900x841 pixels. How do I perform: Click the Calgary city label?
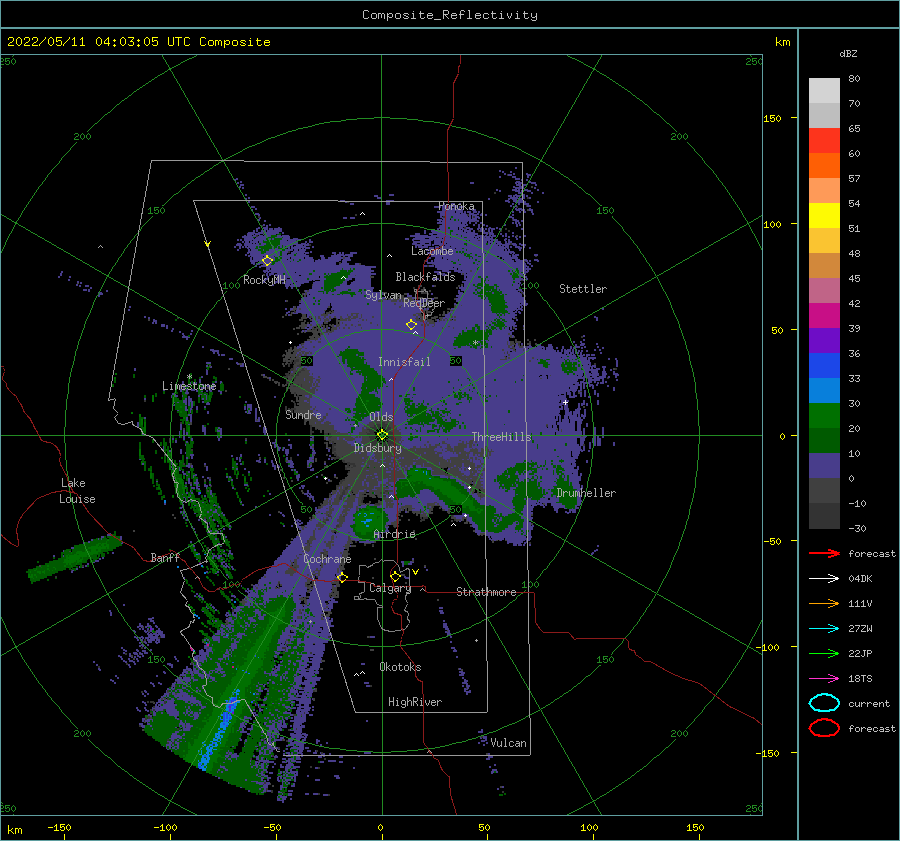point(390,588)
